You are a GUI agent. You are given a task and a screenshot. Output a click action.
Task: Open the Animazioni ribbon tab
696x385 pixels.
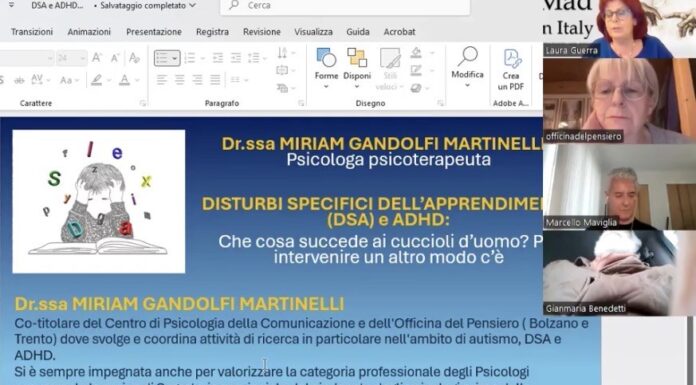(89, 32)
